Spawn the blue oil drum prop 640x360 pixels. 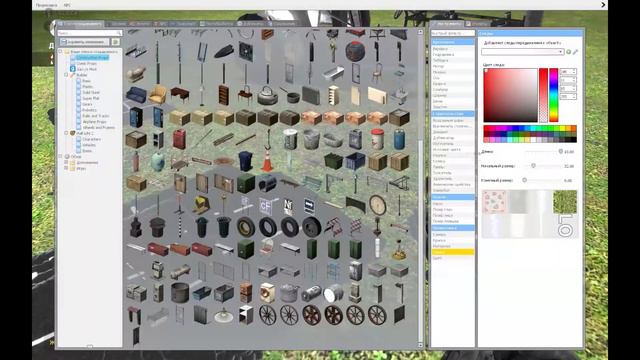click(x=400, y=140)
